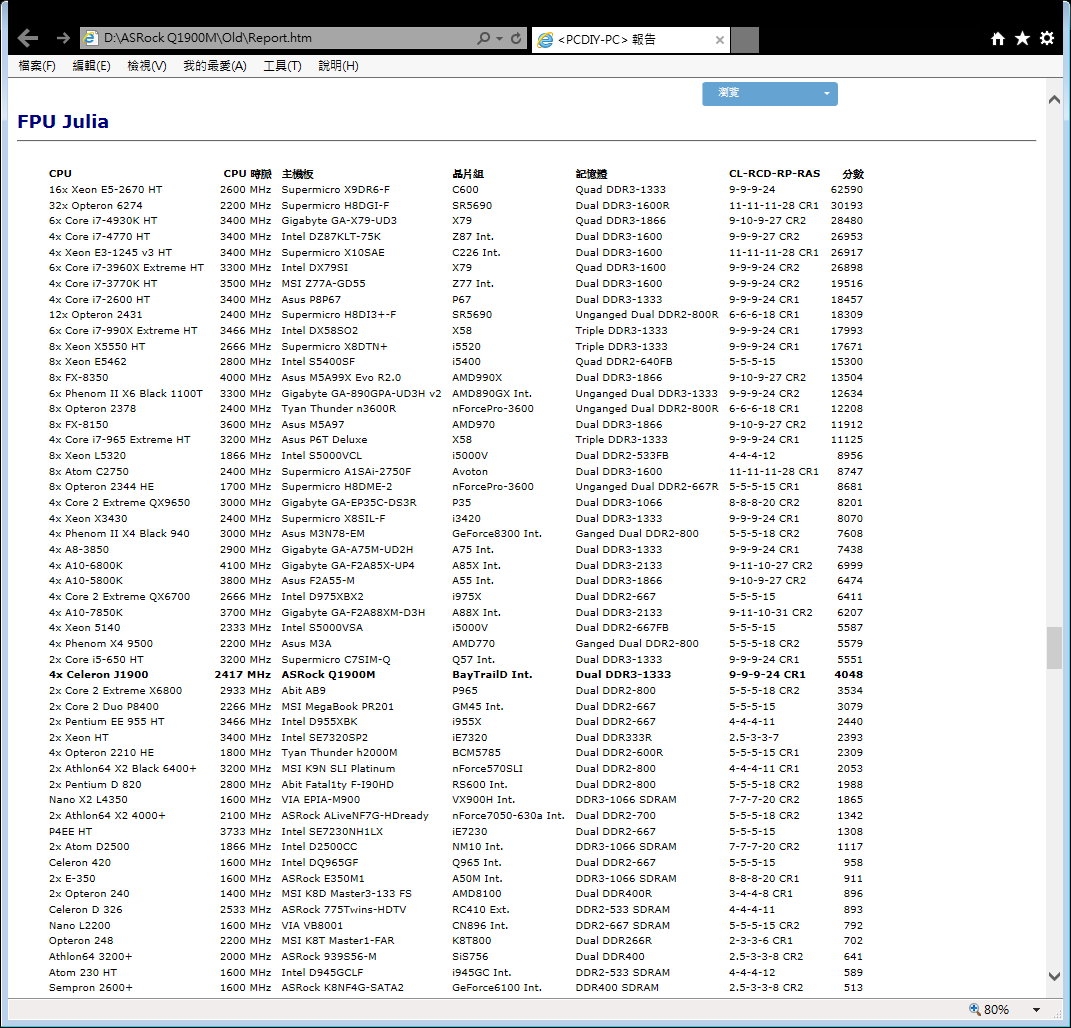Image resolution: width=1071 pixels, height=1028 pixels.
Task: Go back with the browser Back arrow
Action: tap(27, 38)
